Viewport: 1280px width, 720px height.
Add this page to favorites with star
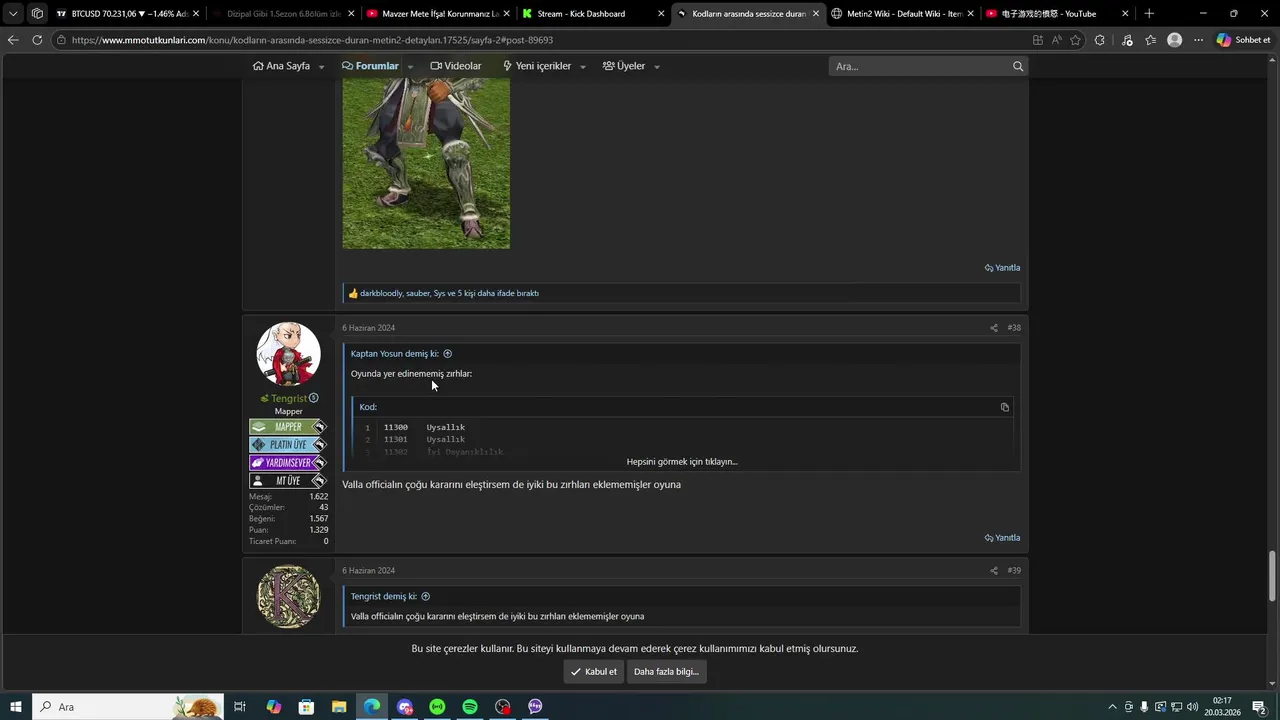point(1076,40)
